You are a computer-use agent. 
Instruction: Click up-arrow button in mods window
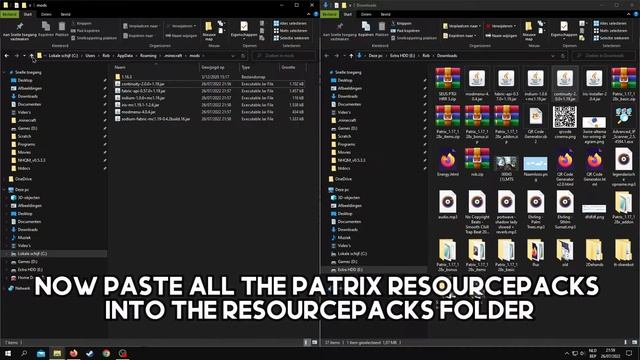tap(31, 56)
